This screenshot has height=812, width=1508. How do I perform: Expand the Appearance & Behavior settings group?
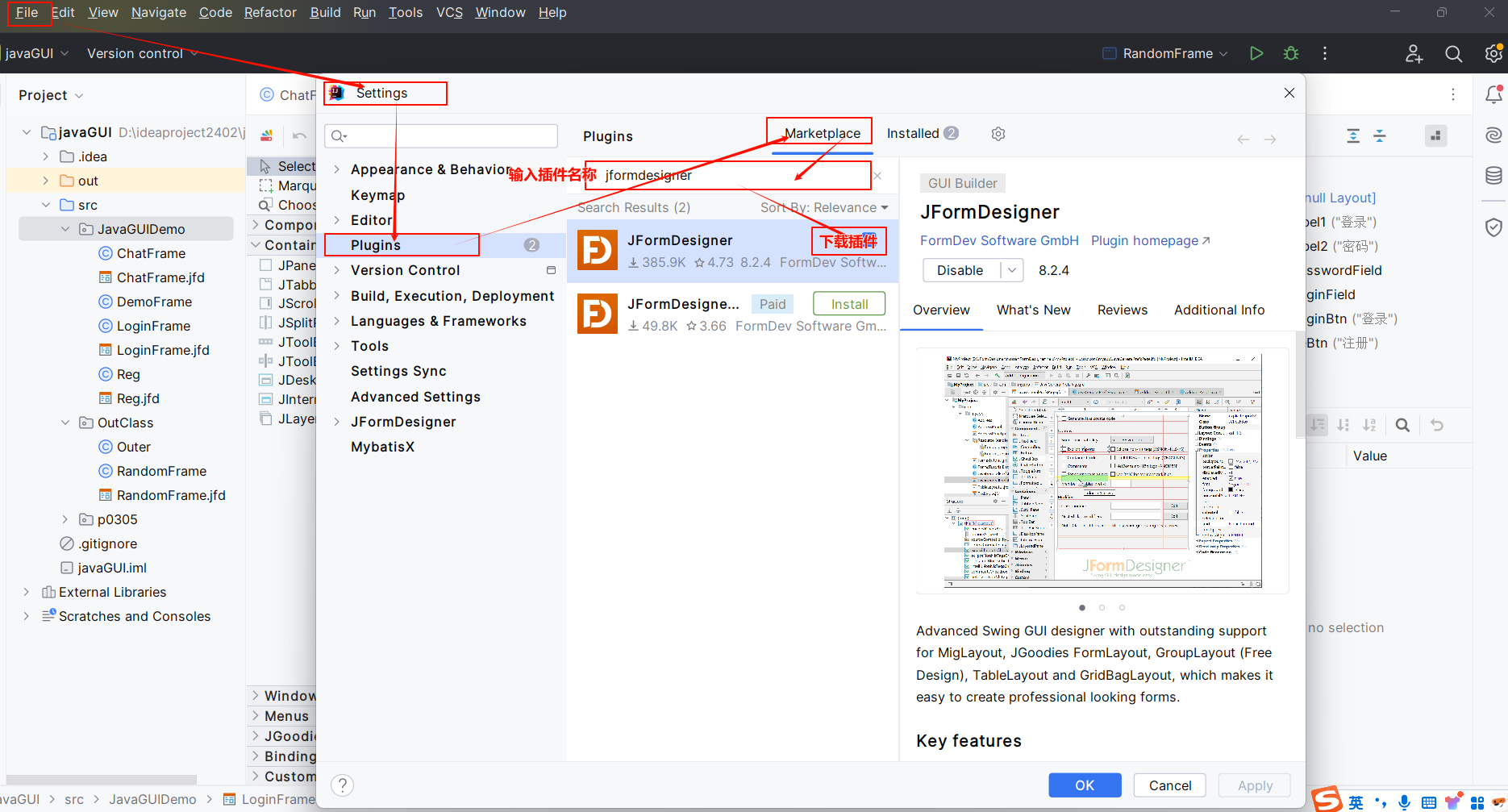point(337,169)
